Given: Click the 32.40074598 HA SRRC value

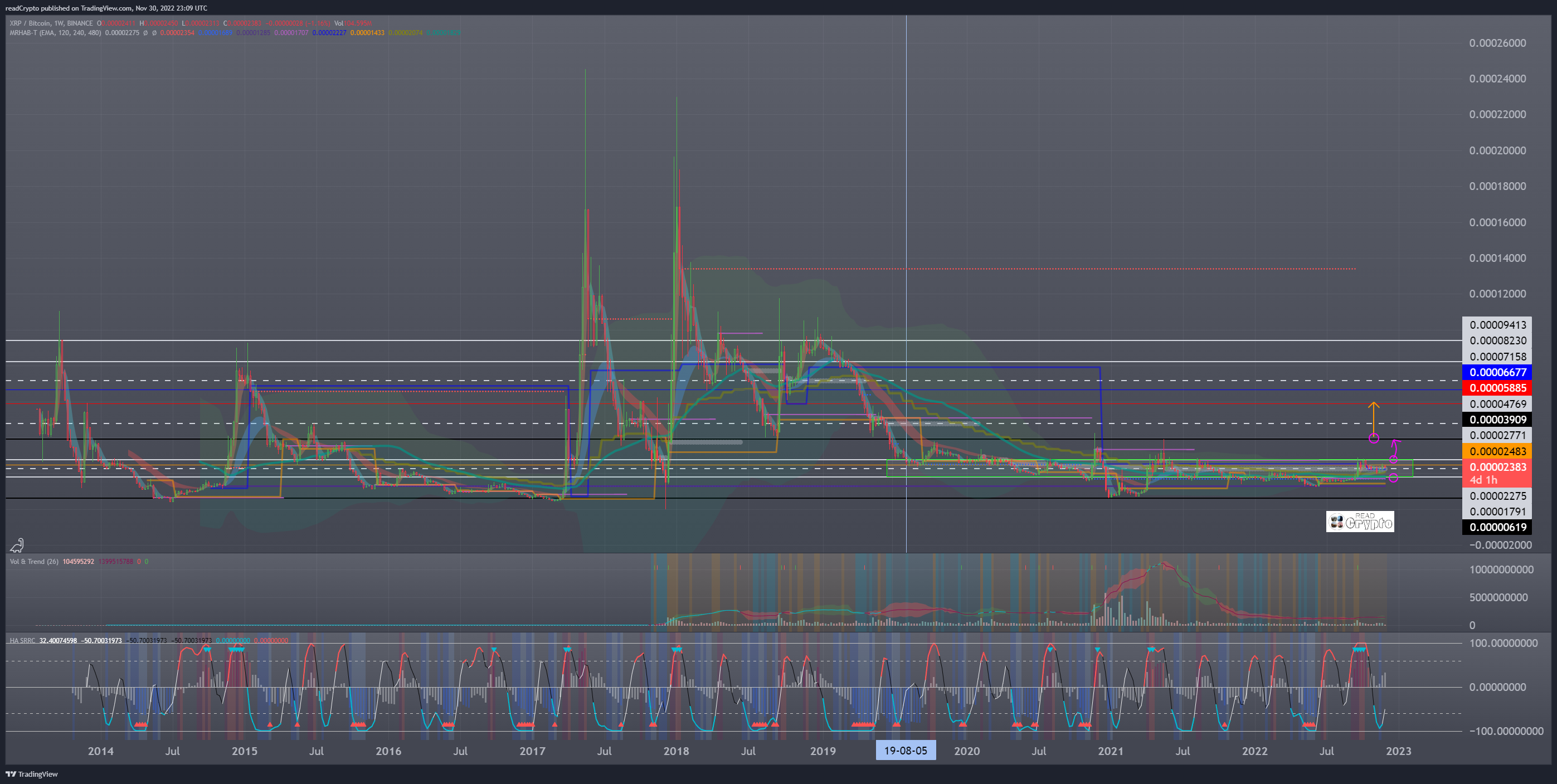Looking at the screenshot, I should (x=58, y=640).
